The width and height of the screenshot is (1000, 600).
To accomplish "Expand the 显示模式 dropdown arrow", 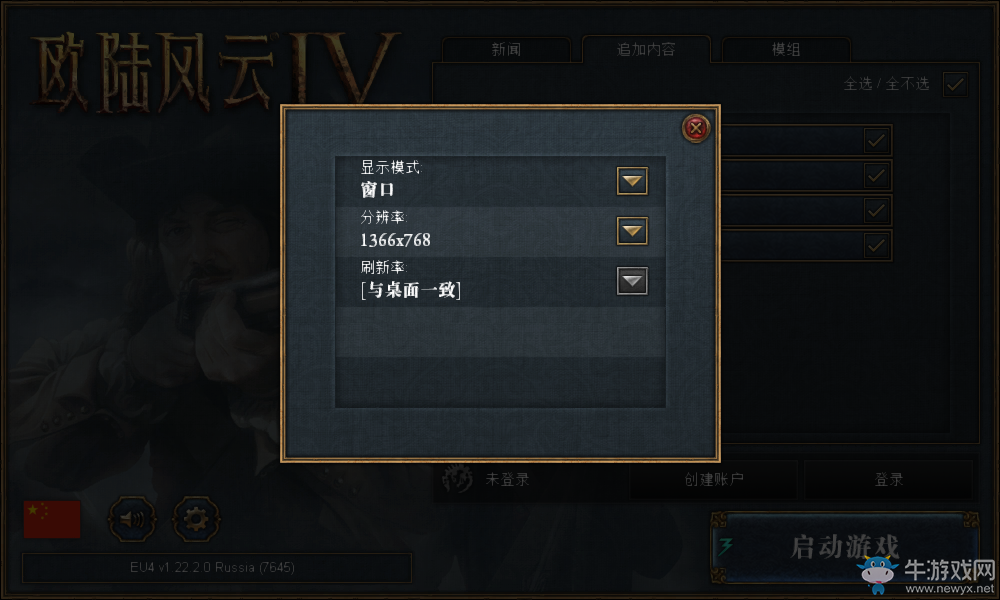I will click(x=632, y=181).
